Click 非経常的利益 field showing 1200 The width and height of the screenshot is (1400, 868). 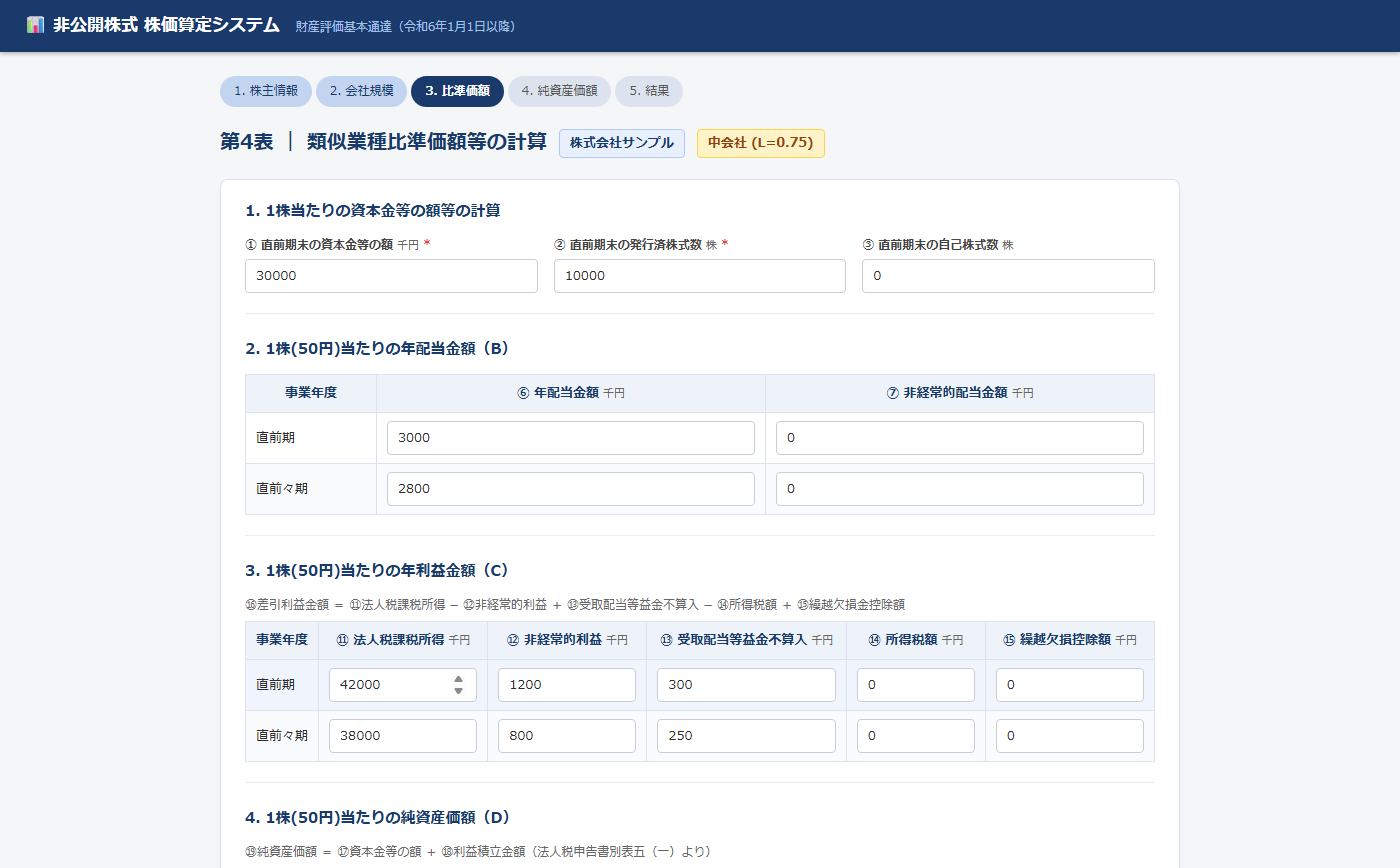click(x=567, y=685)
